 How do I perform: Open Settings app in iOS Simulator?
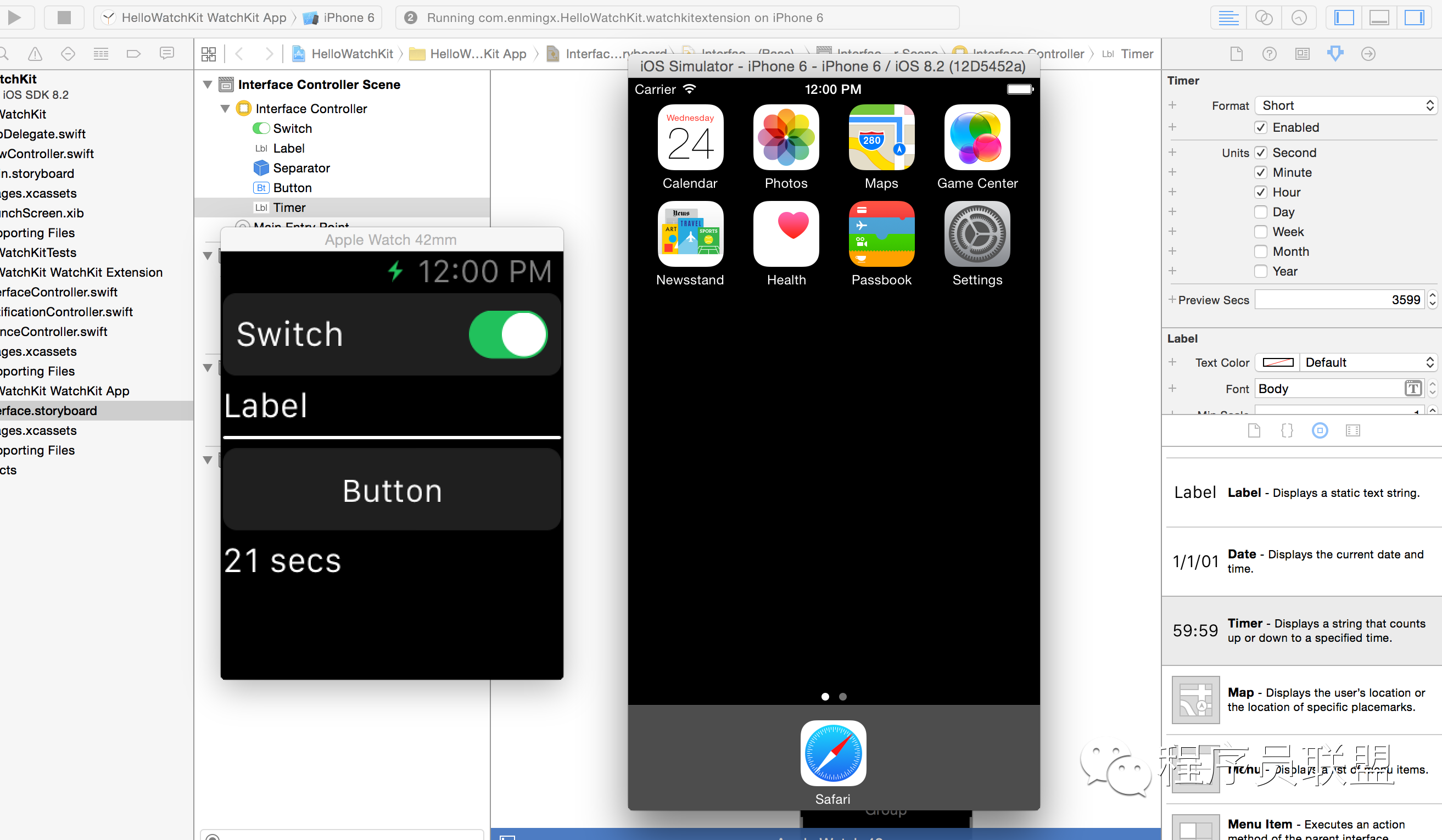[977, 234]
